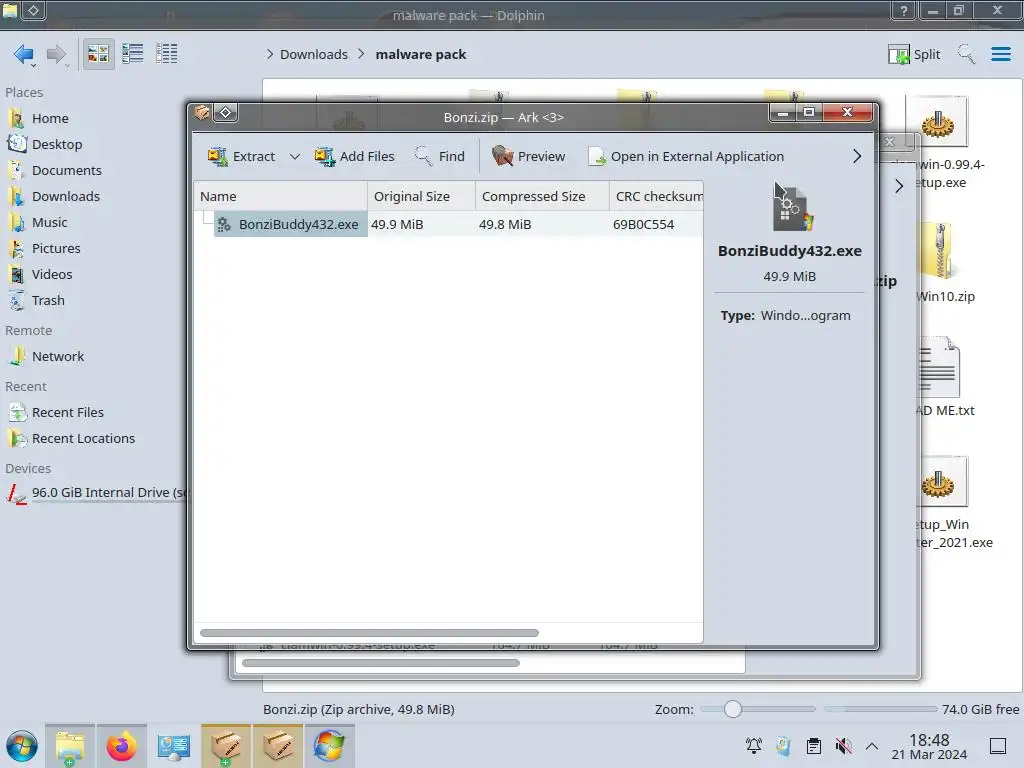The image size is (1024, 768).
Task: Select the AD ME.txt file in Dolphin
Action: click(944, 377)
